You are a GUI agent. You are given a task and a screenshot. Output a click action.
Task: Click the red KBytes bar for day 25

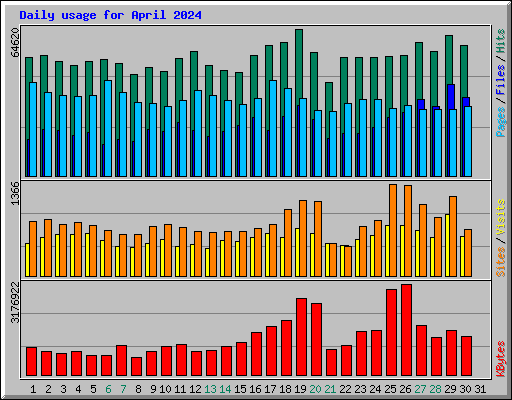[392, 333]
